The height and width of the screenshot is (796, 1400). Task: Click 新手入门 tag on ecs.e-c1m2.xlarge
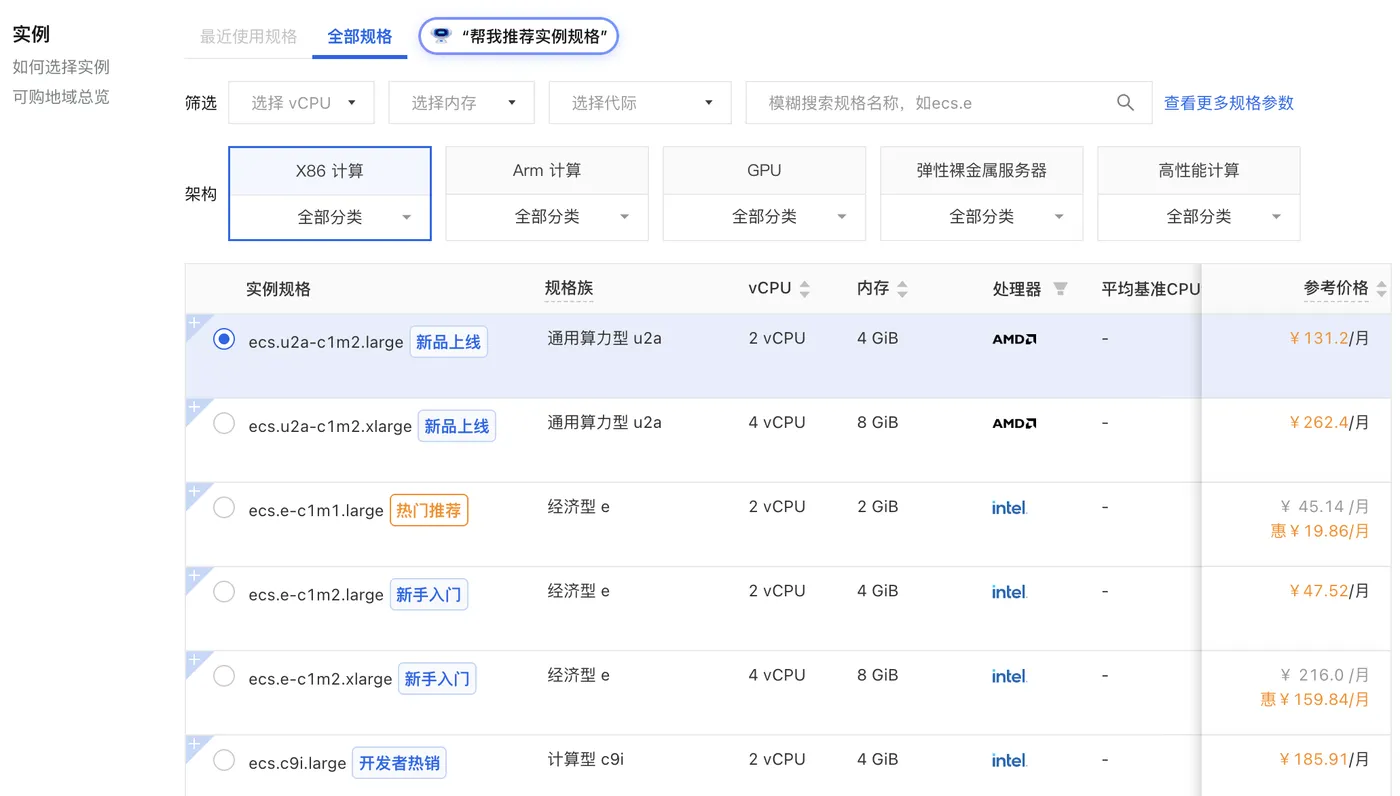pos(437,679)
